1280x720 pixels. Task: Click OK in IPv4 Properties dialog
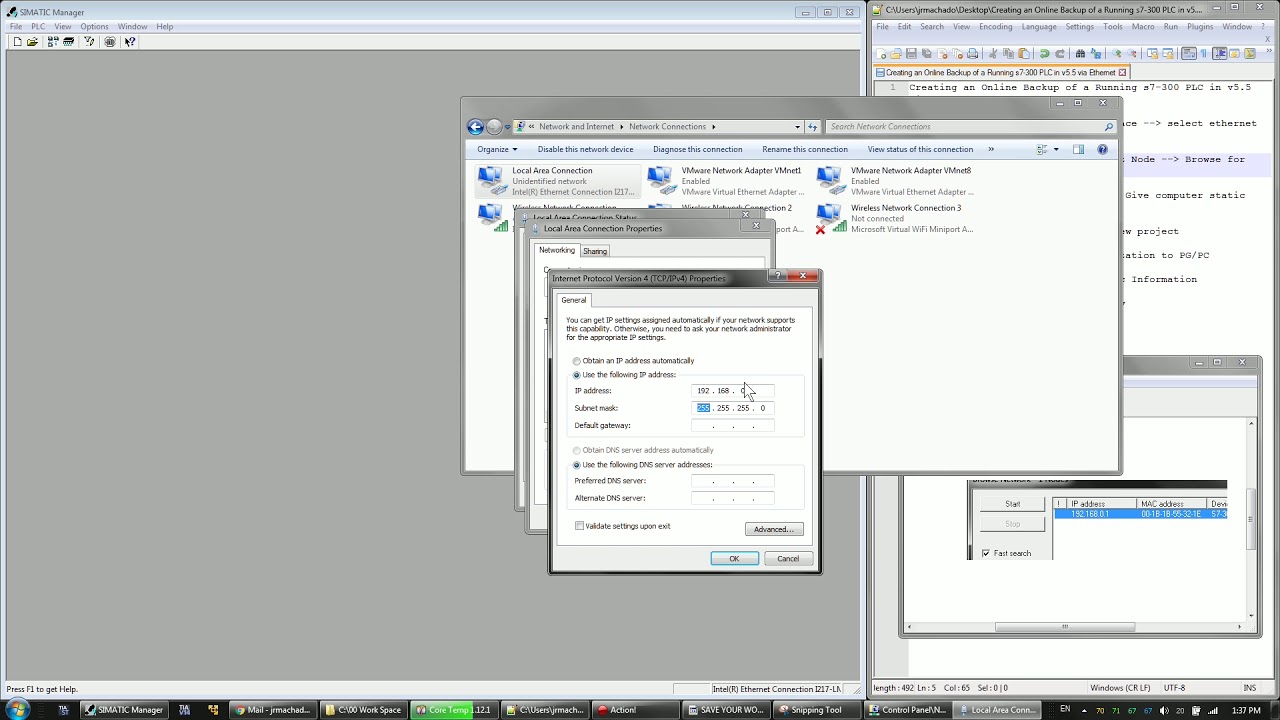[734, 558]
